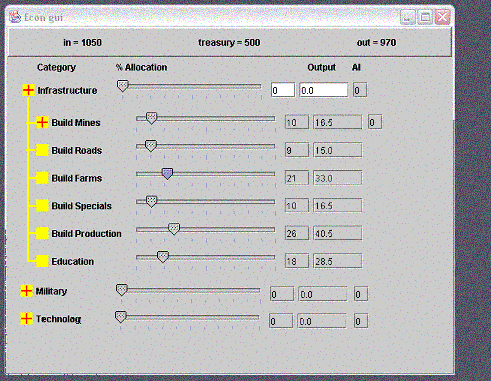
Task: Maximize the Econ gui window
Action: coord(425,17)
